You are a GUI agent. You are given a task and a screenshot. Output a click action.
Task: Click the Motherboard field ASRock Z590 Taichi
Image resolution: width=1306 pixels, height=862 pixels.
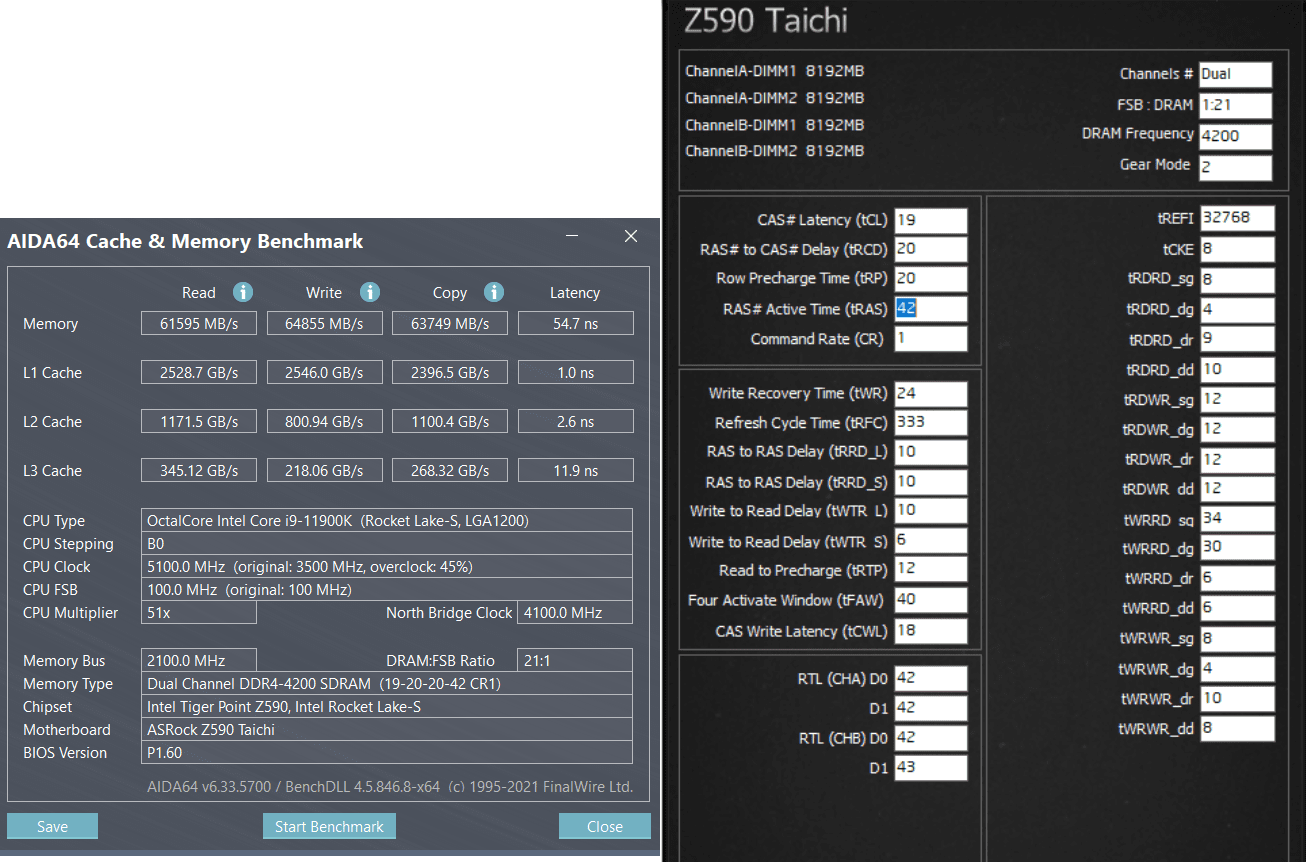(x=387, y=729)
